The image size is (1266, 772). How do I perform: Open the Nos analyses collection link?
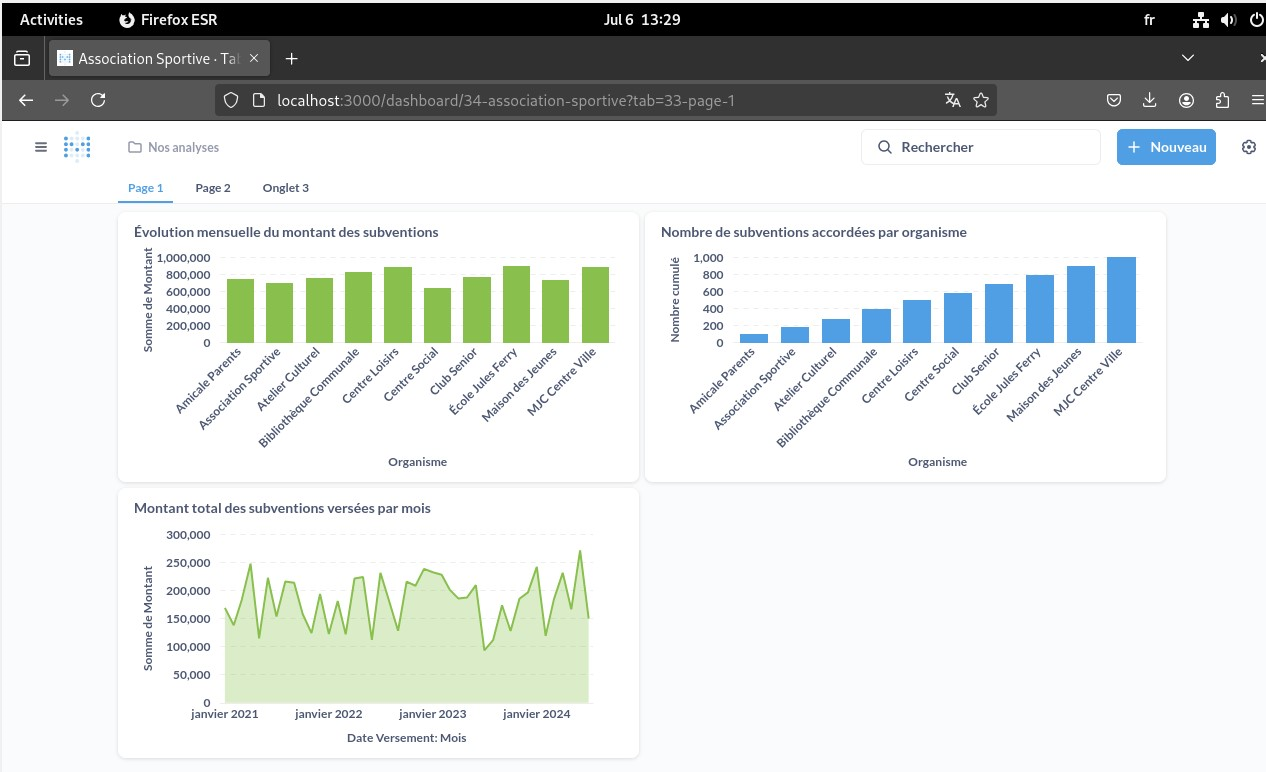(174, 147)
